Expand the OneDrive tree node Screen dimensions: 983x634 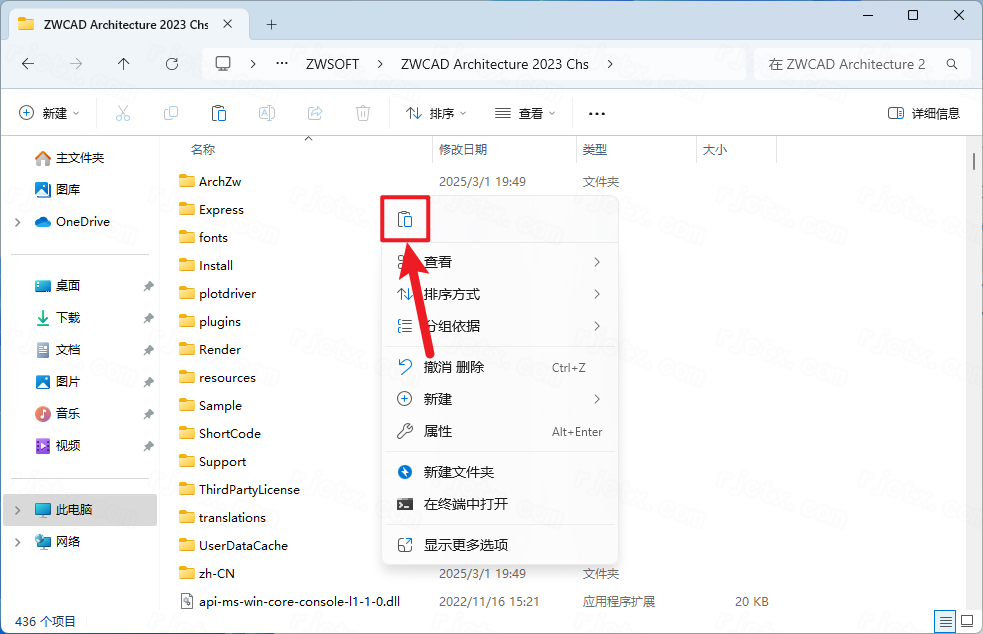tap(17, 222)
